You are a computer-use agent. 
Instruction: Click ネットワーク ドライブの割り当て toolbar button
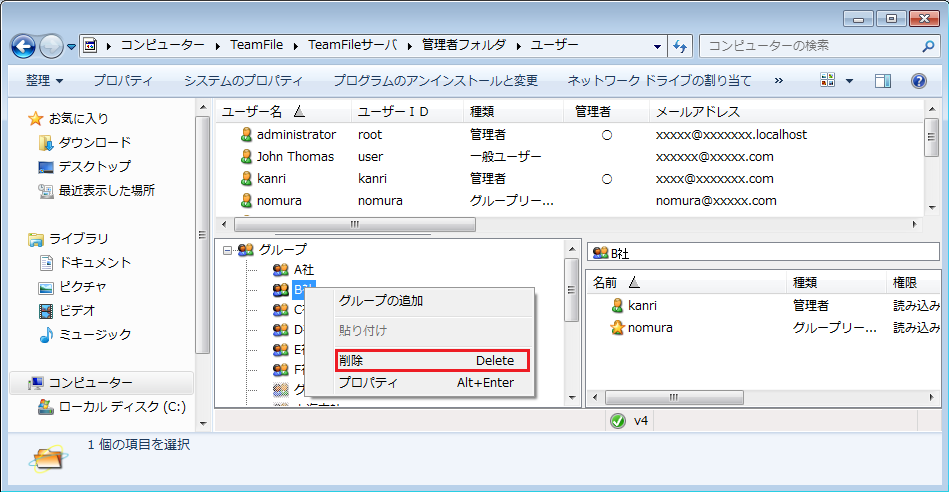point(659,81)
